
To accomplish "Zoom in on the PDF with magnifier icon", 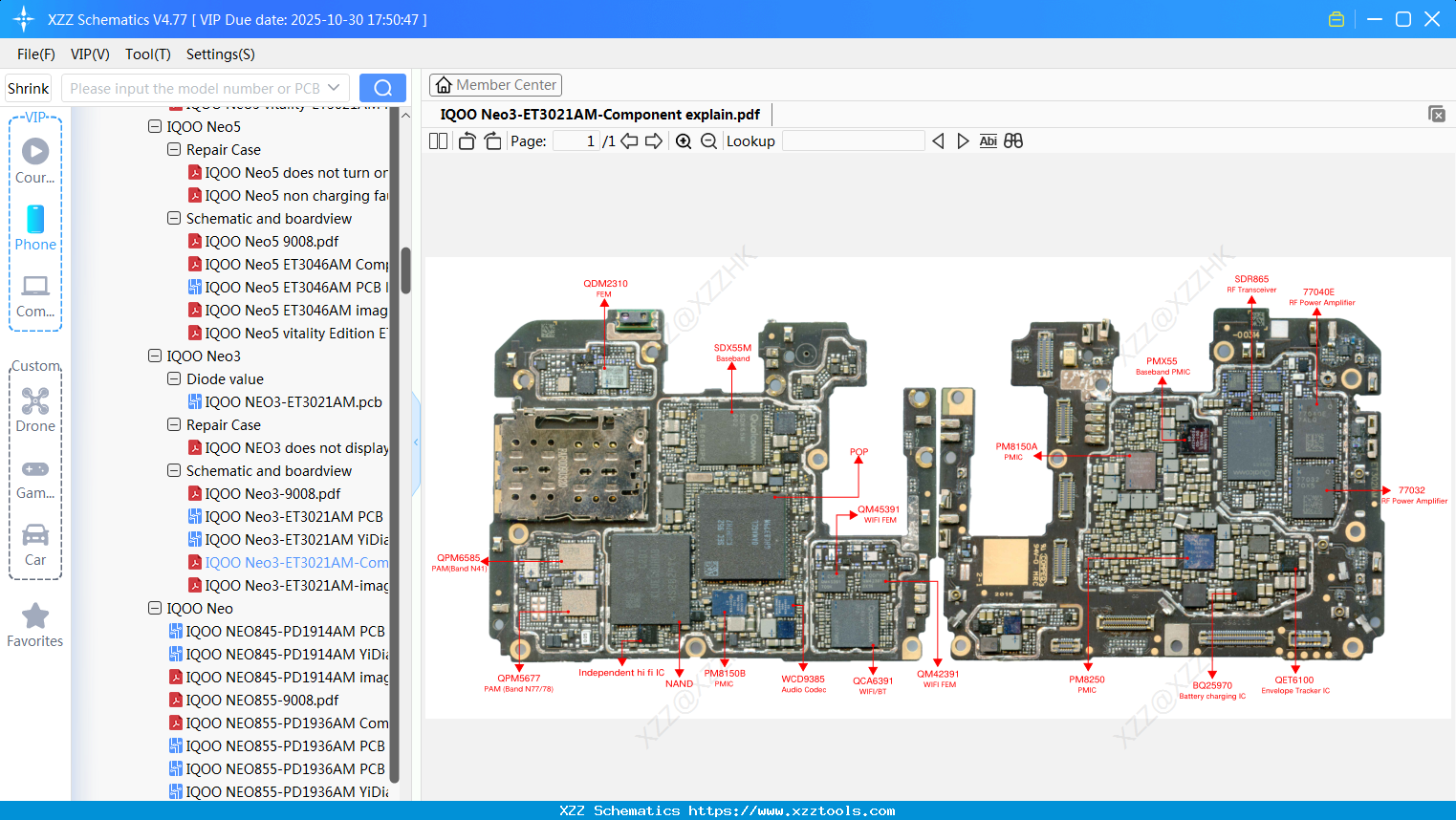I will [x=684, y=140].
